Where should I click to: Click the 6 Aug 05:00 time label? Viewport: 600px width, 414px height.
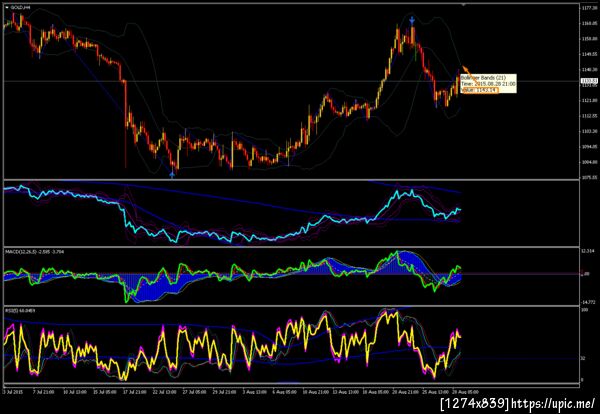tap(286, 392)
